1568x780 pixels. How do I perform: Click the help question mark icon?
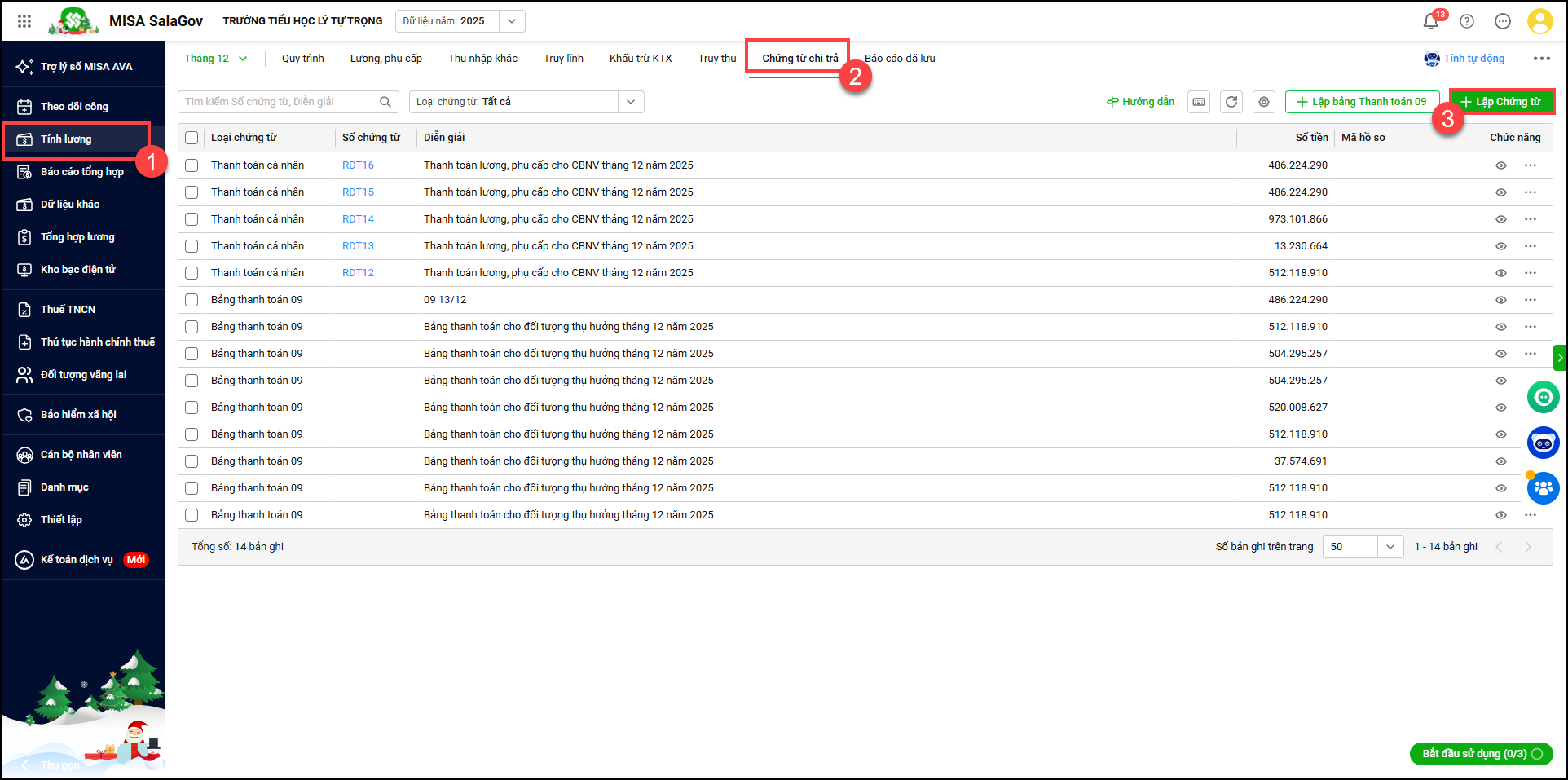point(1467,21)
